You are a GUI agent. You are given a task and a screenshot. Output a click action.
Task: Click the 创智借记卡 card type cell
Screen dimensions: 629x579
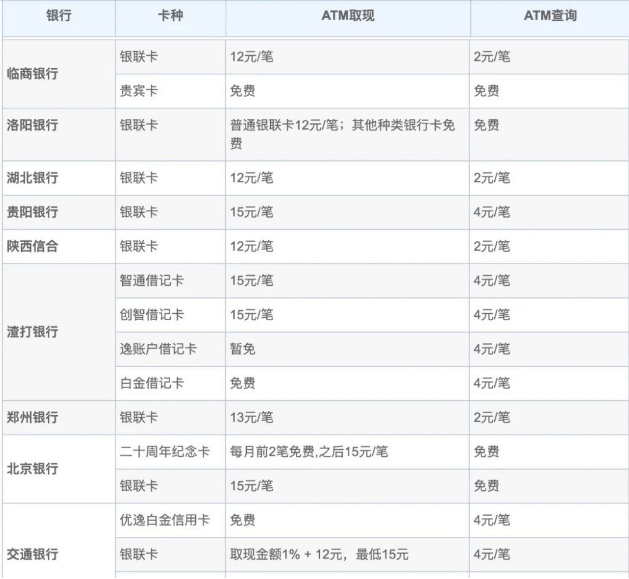pos(170,315)
